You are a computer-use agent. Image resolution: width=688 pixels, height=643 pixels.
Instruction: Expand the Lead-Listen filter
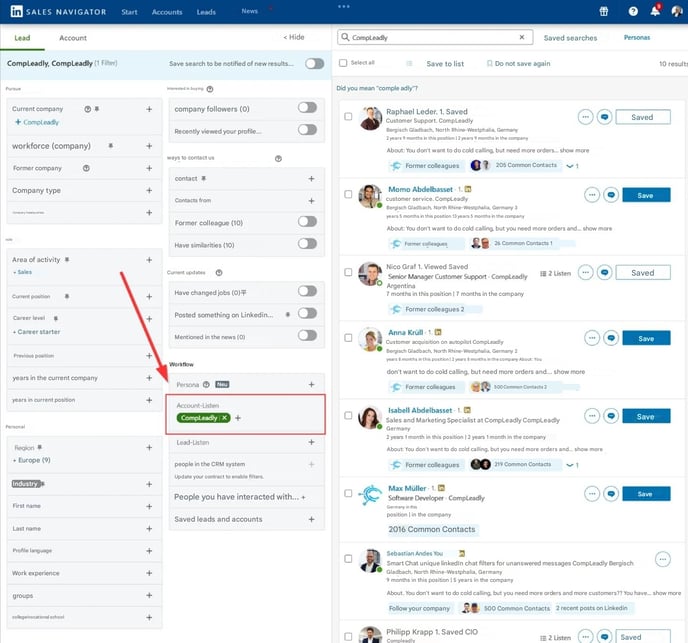point(312,442)
